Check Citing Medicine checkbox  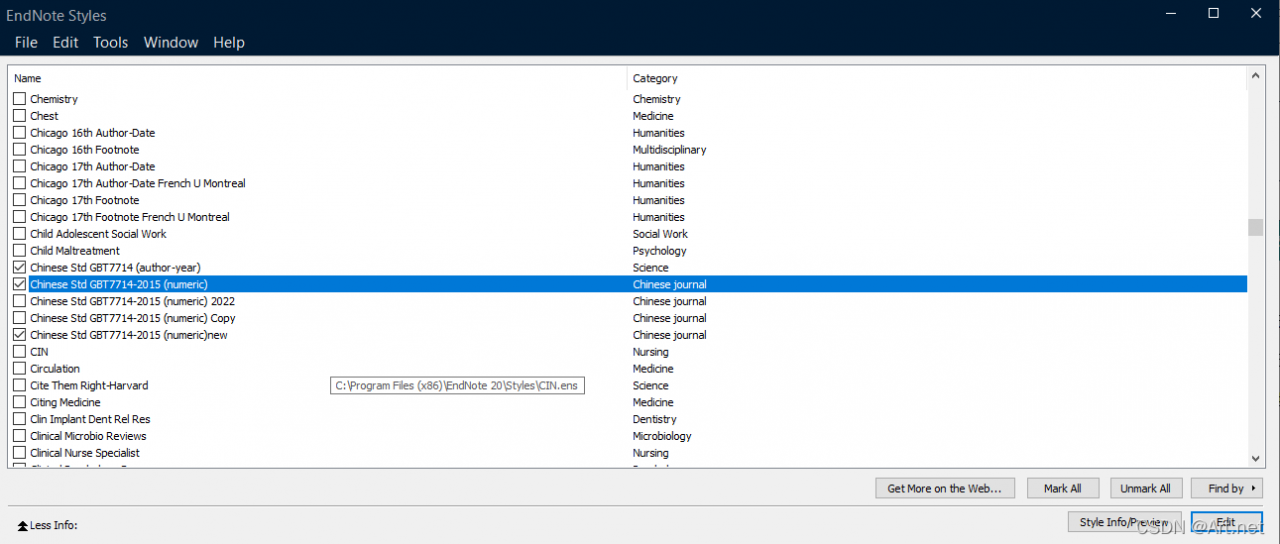[x=19, y=402]
